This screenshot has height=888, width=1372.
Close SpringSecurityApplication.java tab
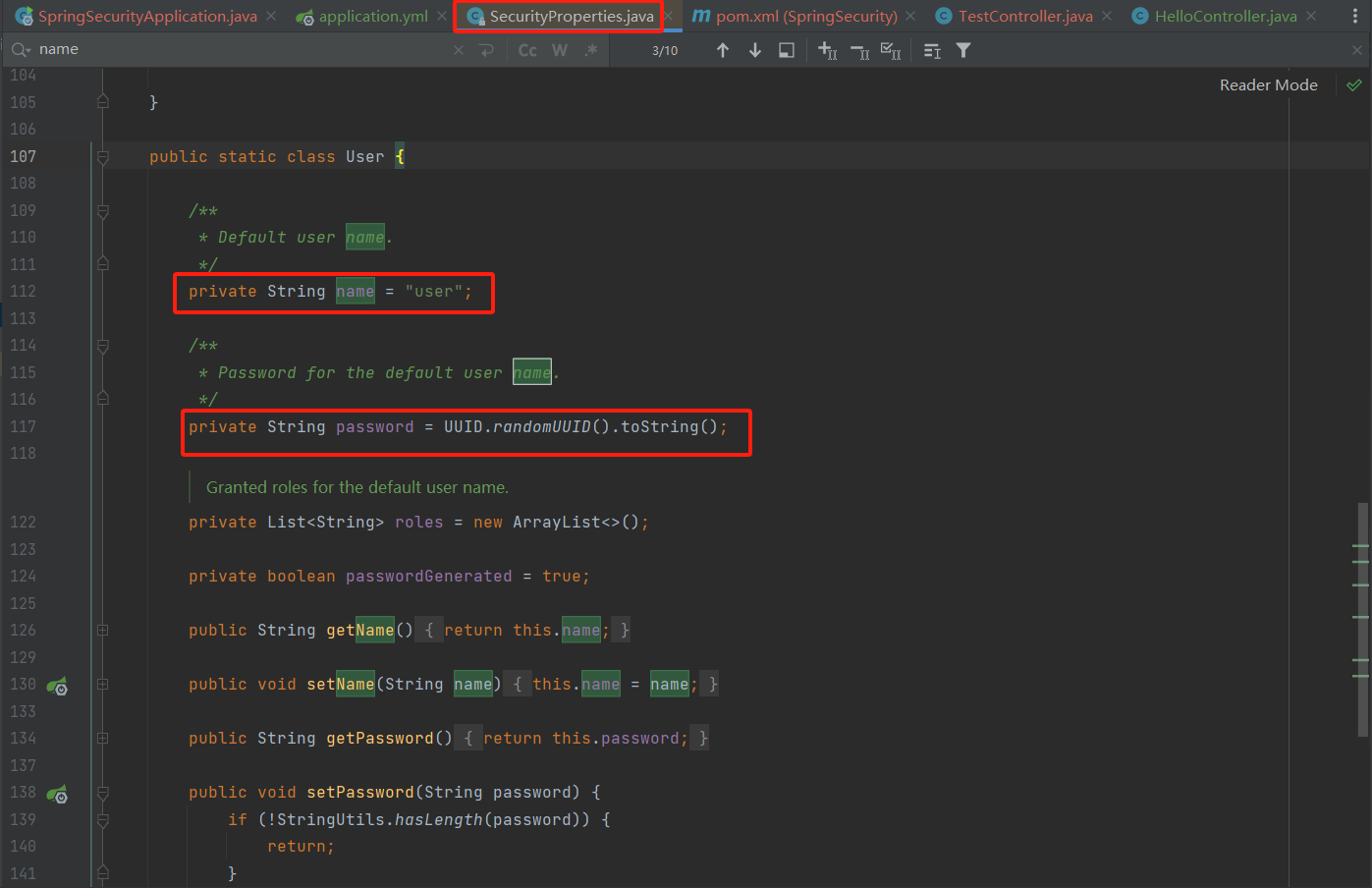coord(272,17)
